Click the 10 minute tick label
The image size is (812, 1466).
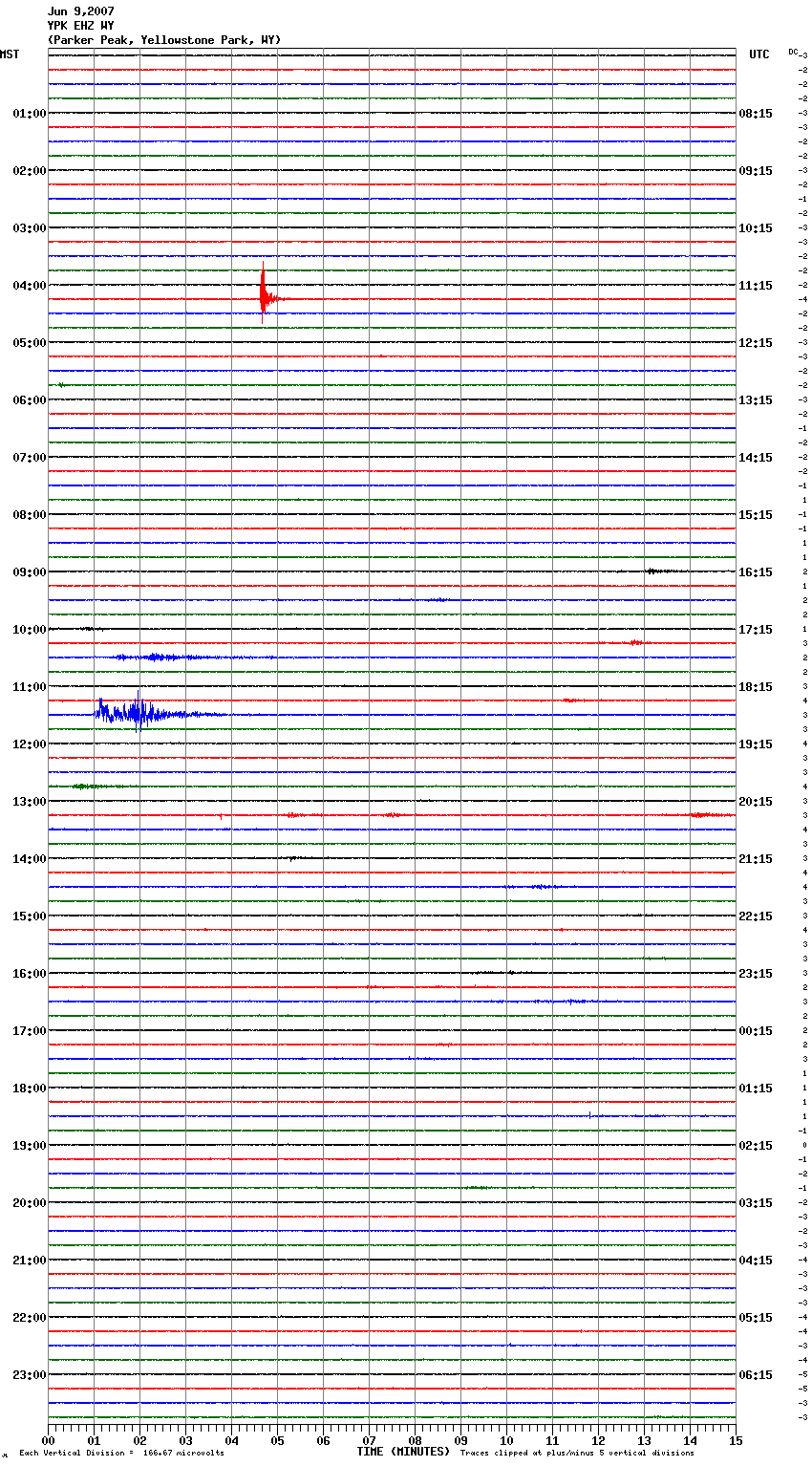coord(506,1440)
